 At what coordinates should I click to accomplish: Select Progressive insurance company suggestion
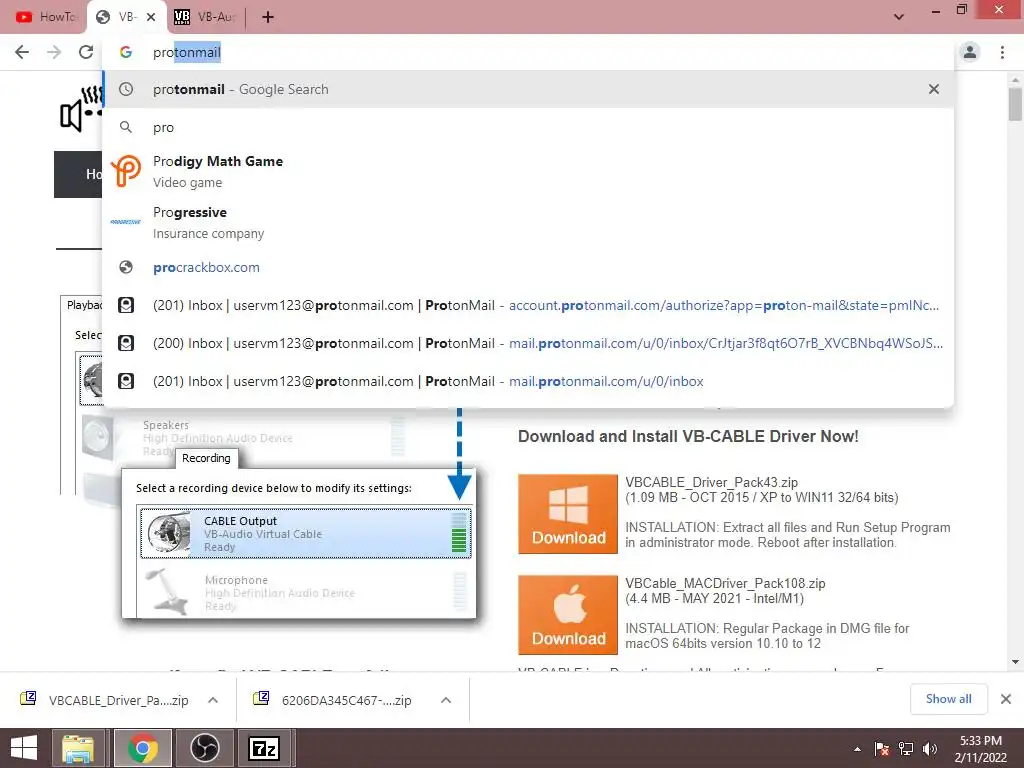coord(528,222)
